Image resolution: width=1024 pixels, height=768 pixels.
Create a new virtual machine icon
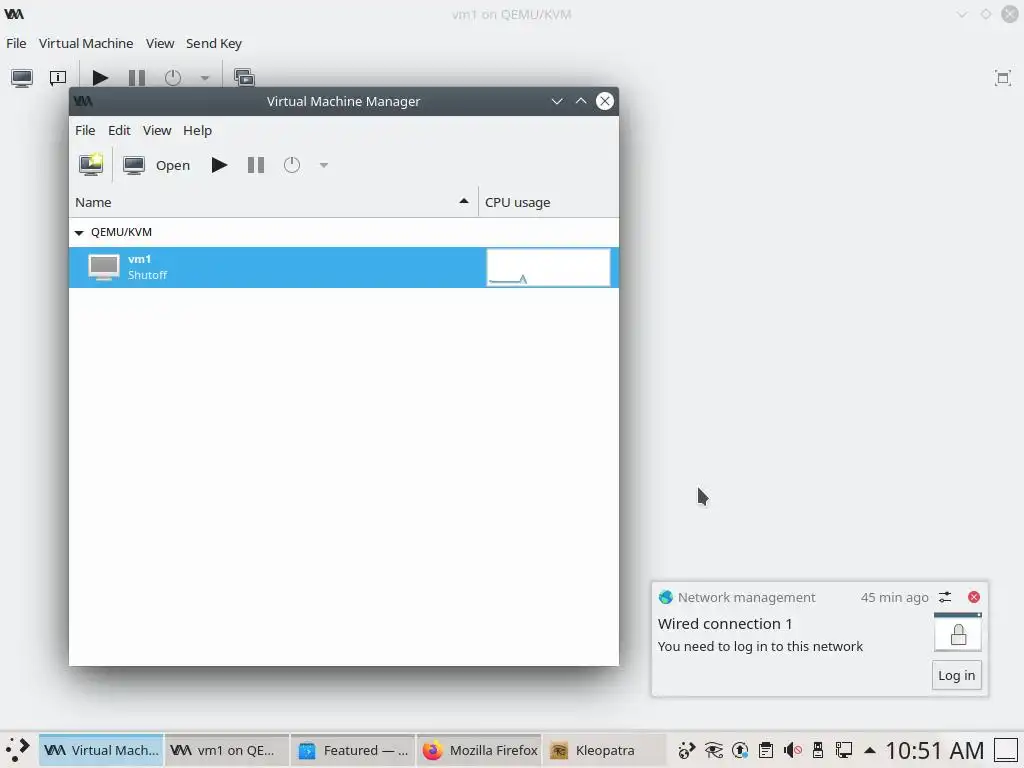point(91,165)
